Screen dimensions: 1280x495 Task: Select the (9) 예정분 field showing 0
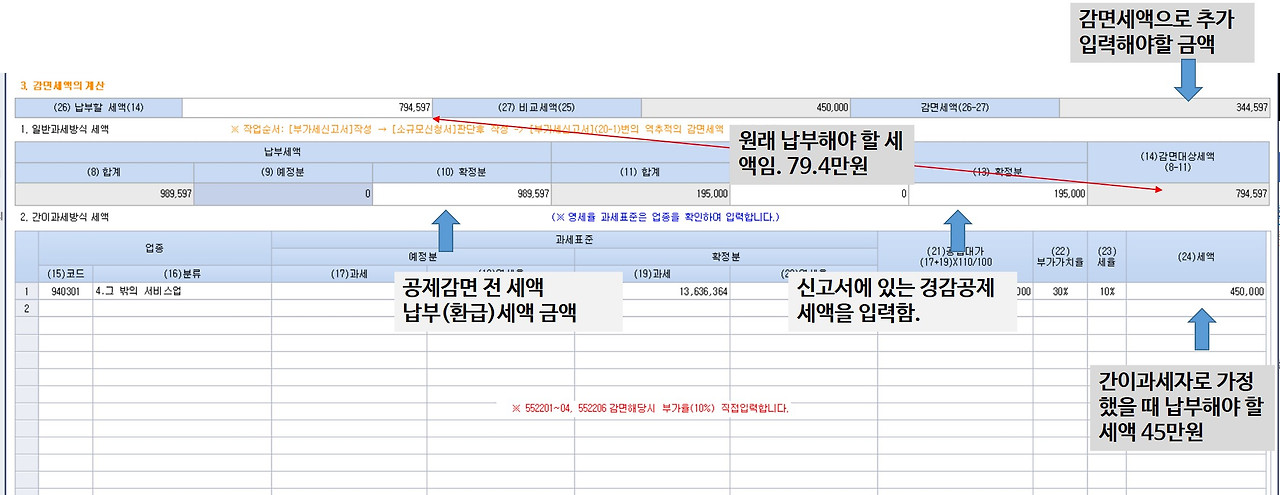283,194
